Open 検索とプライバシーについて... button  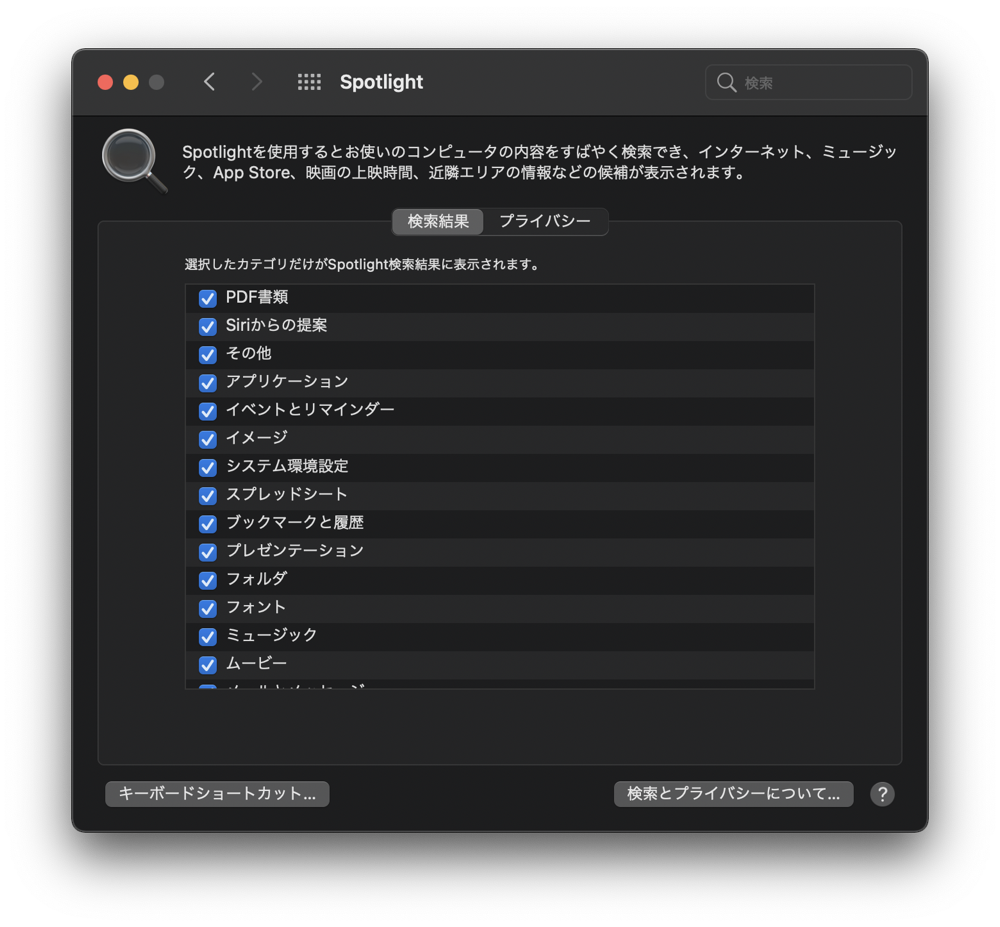pyautogui.click(x=733, y=794)
